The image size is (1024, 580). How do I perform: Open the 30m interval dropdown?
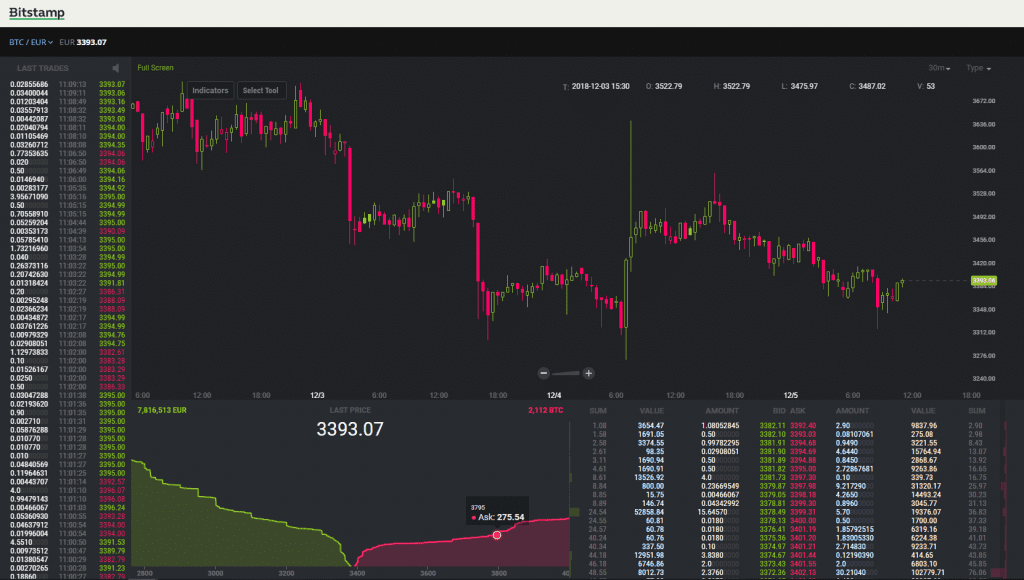(x=939, y=68)
